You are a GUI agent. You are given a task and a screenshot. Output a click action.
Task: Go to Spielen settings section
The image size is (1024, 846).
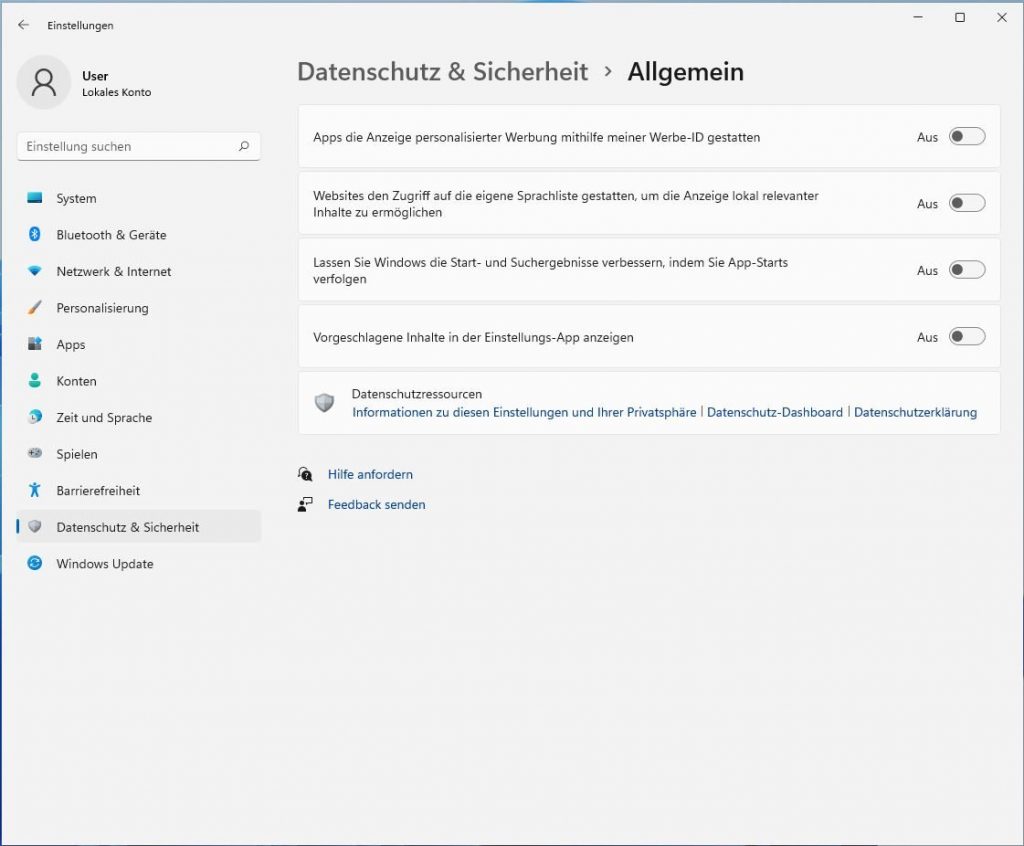pyautogui.click(x=77, y=454)
